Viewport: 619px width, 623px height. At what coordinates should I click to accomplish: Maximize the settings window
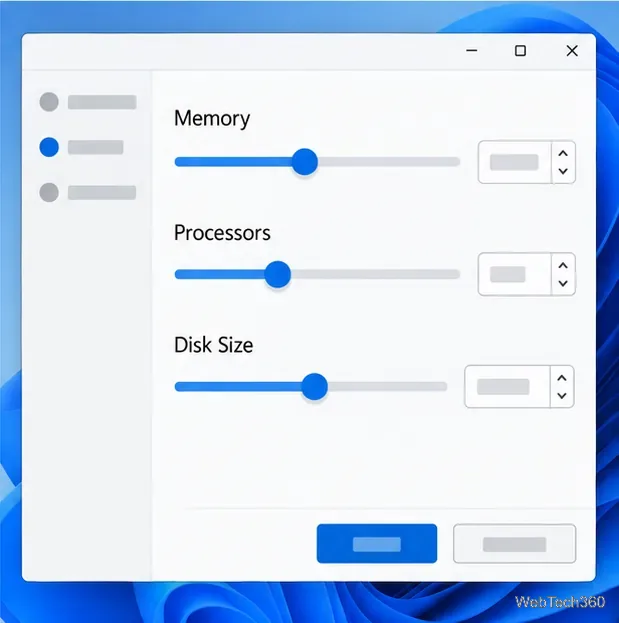point(520,50)
